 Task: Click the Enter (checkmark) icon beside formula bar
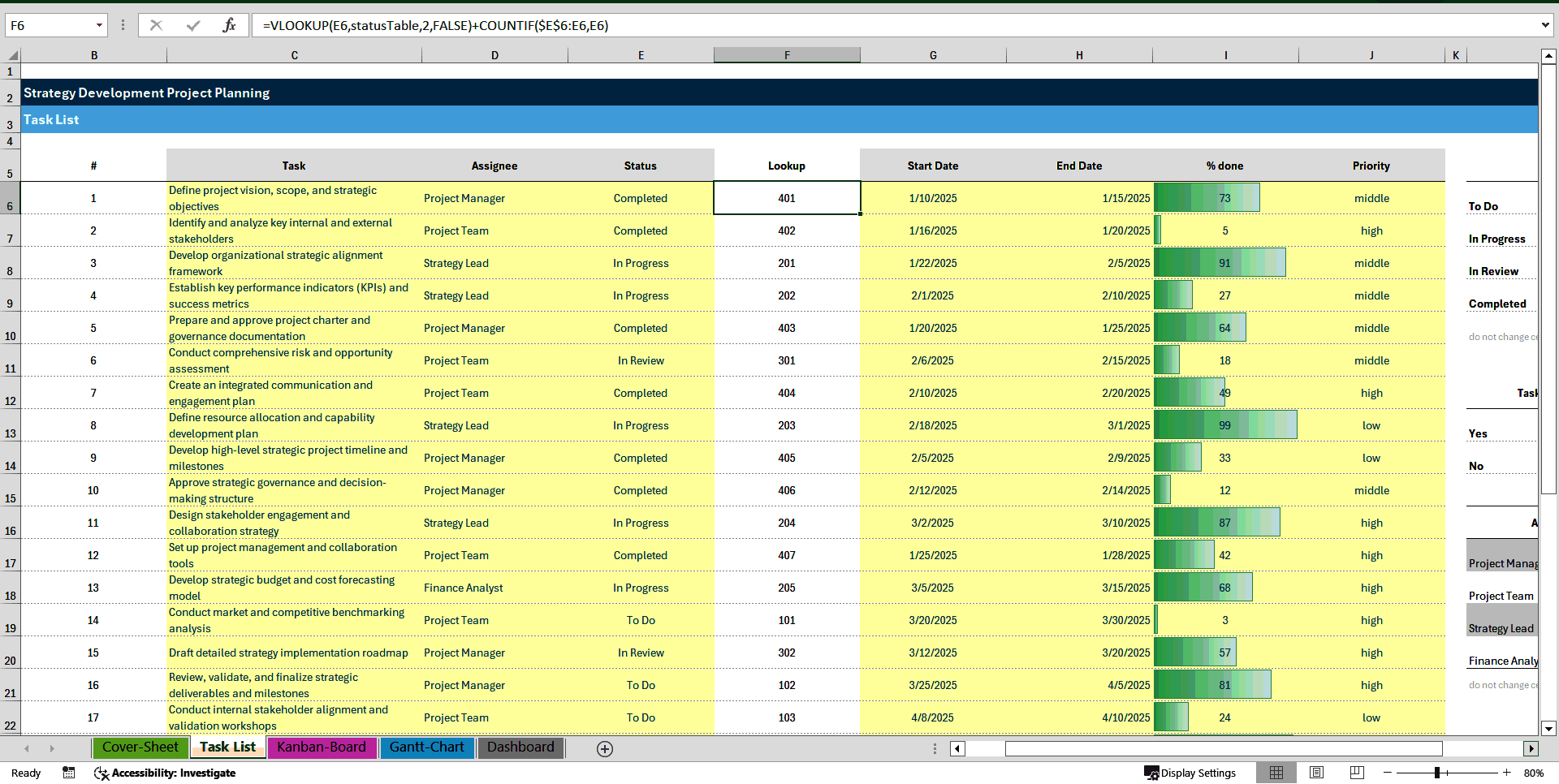coord(193,25)
